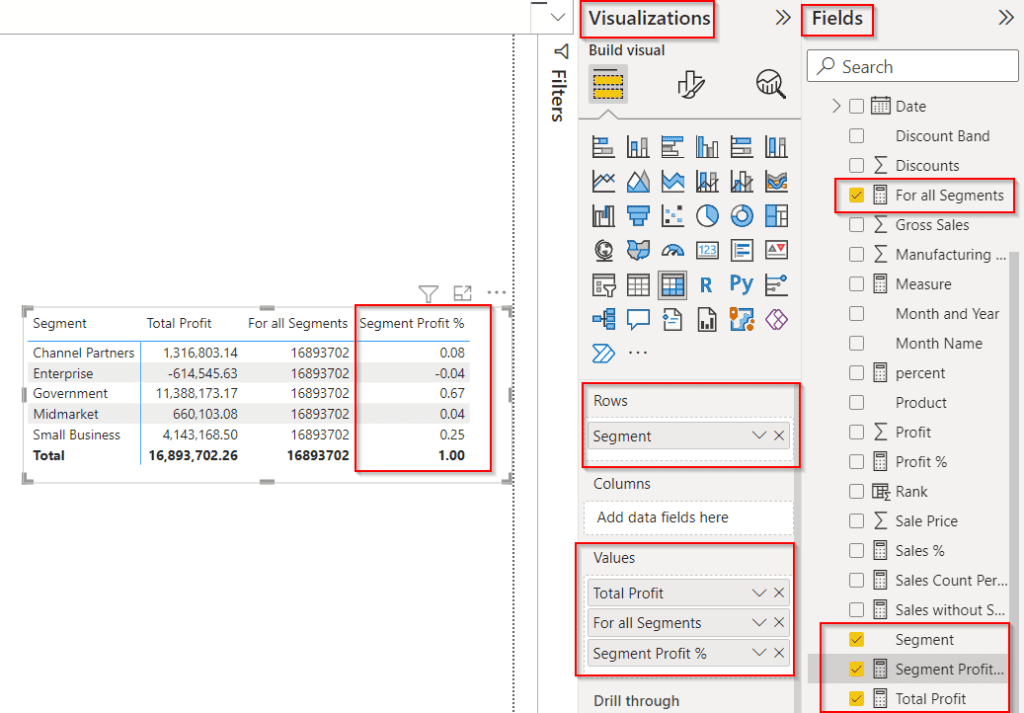Pick the waterfall chart visual

click(x=603, y=215)
